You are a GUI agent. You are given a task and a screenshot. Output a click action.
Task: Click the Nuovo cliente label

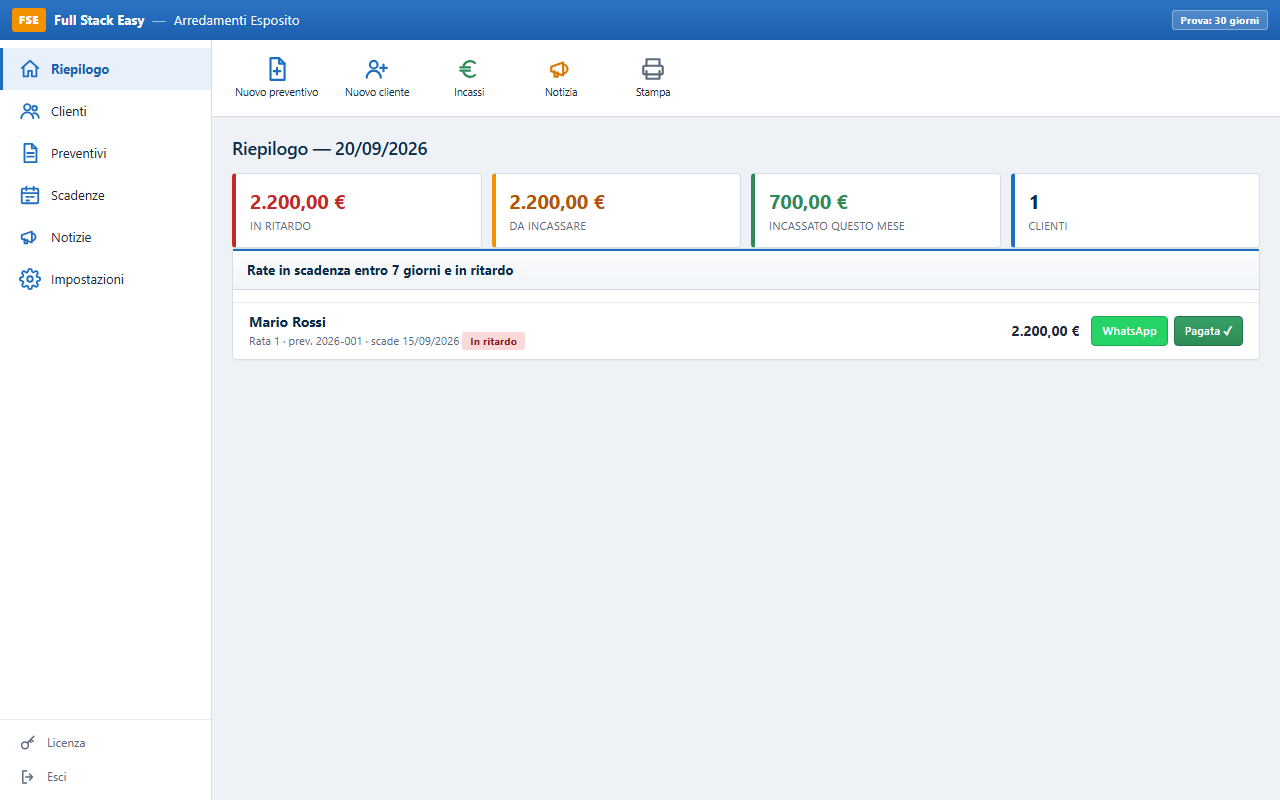(377, 92)
